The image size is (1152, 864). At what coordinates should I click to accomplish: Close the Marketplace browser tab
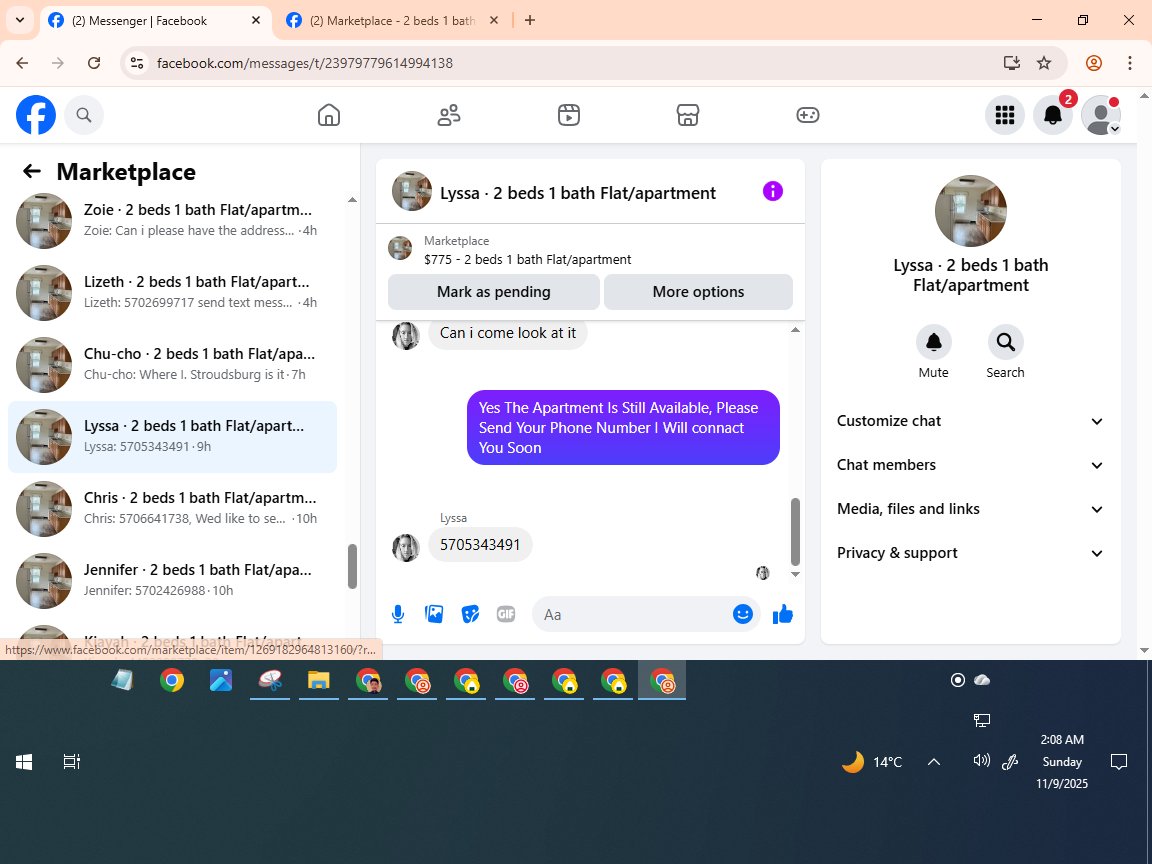pyautogui.click(x=494, y=21)
